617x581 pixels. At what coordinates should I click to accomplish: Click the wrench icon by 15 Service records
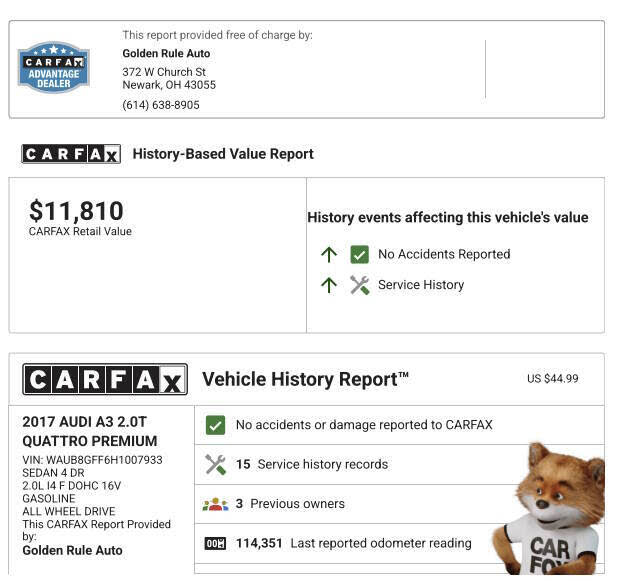click(215, 464)
